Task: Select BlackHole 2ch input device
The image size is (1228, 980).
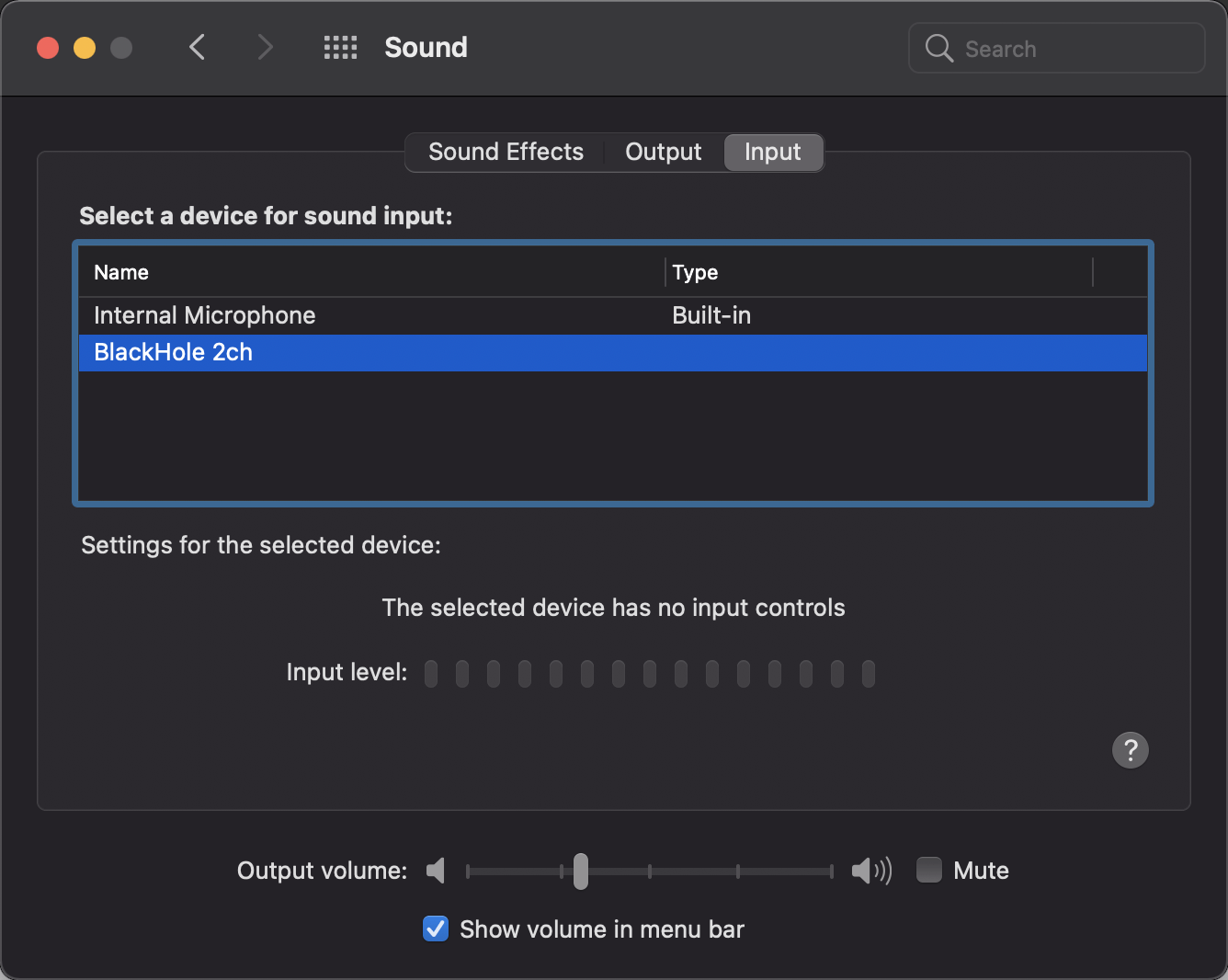Action: (174, 352)
